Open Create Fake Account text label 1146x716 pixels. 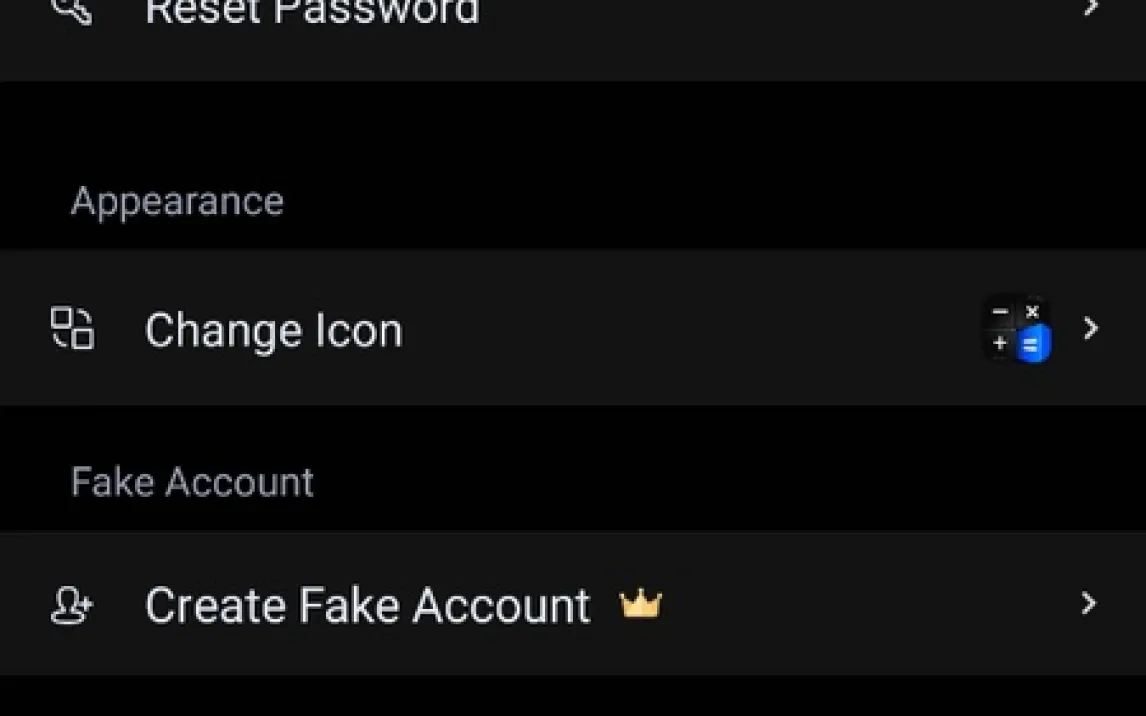(367, 606)
